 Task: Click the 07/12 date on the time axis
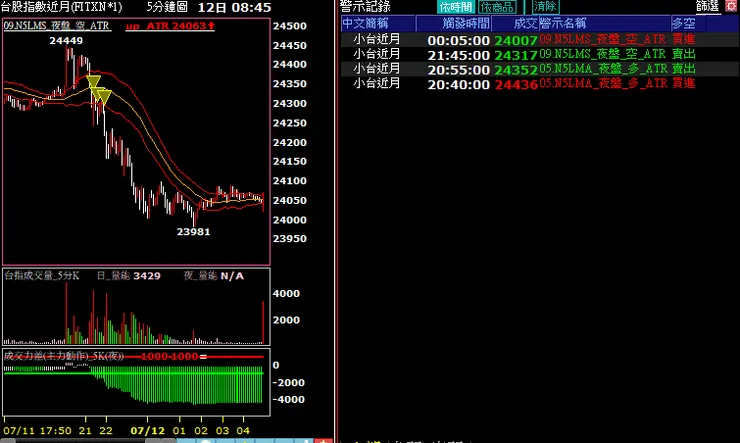coord(147,430)
